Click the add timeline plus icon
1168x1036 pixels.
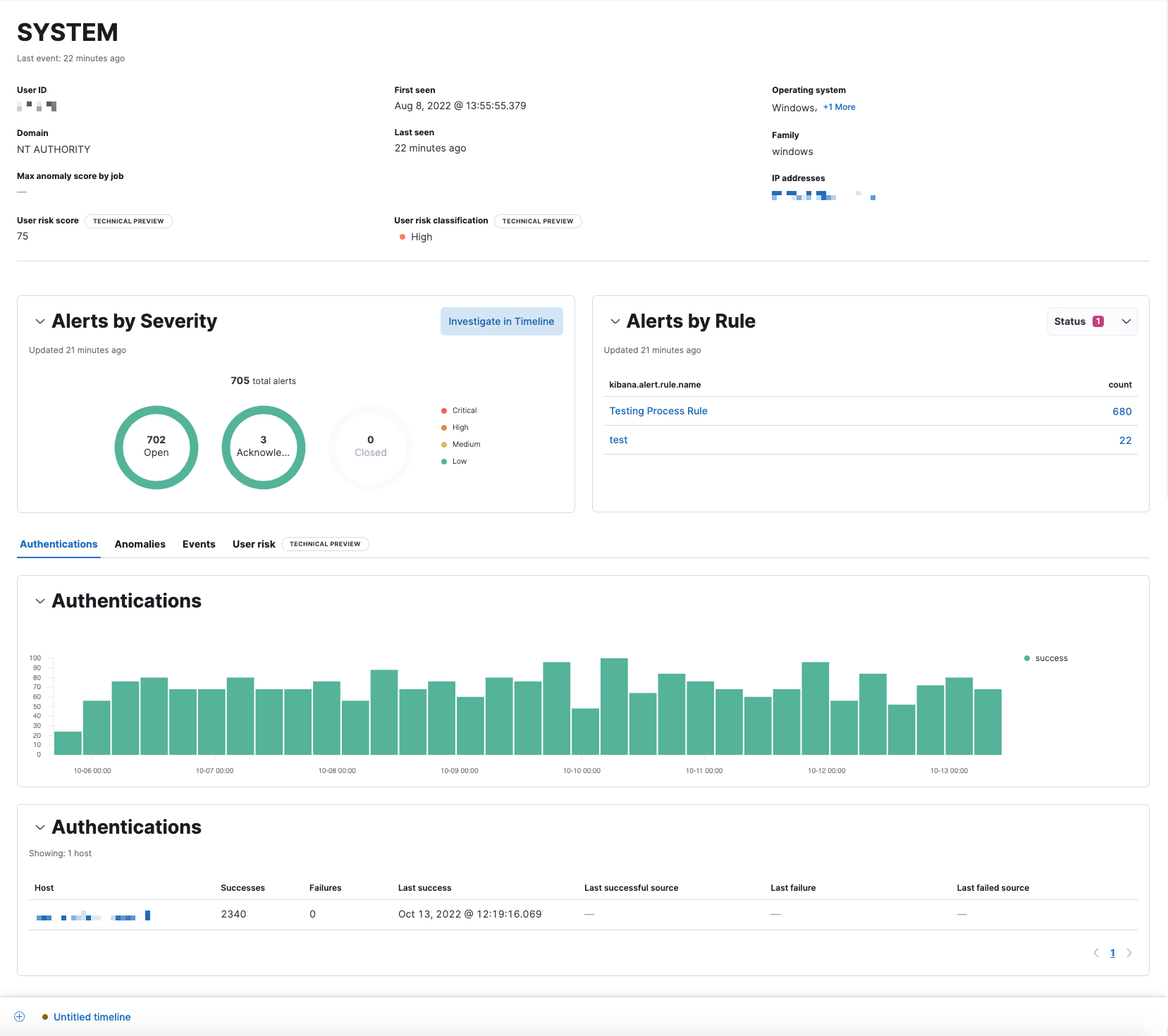point(20,1016)
